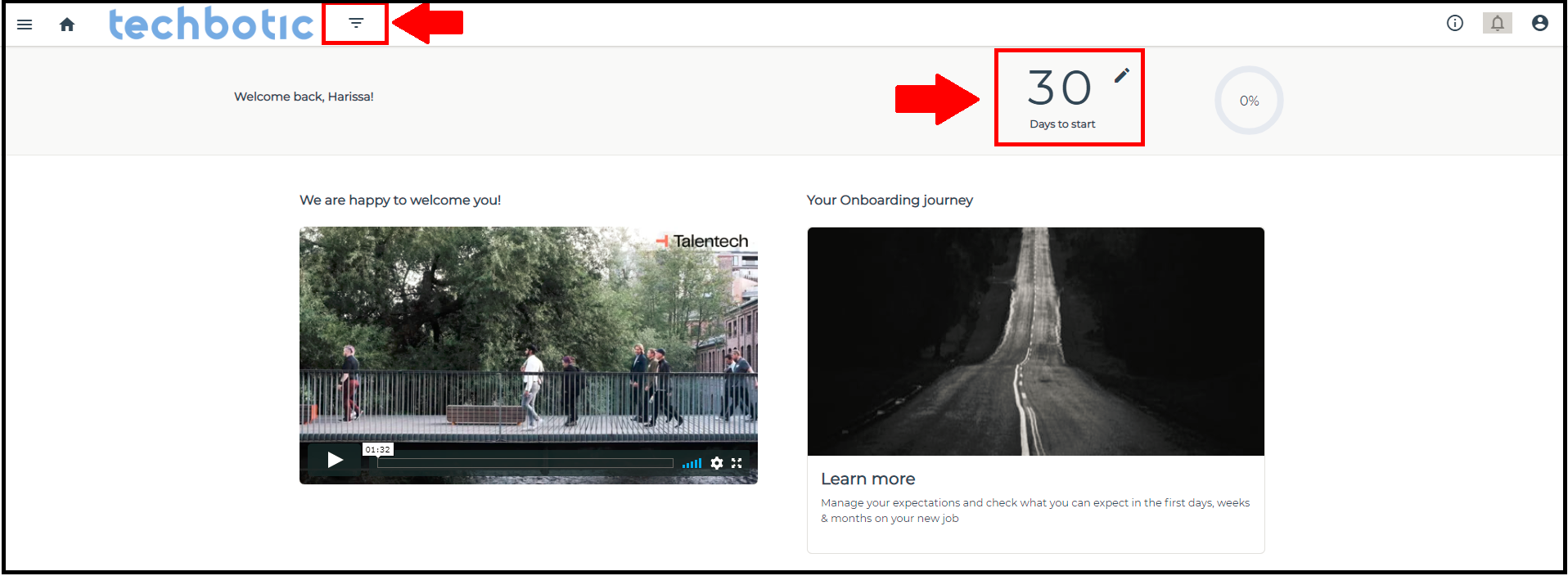Screen dimensions: 1568x576
Task: Seek in the video progress bar
Action: (525, 463)
